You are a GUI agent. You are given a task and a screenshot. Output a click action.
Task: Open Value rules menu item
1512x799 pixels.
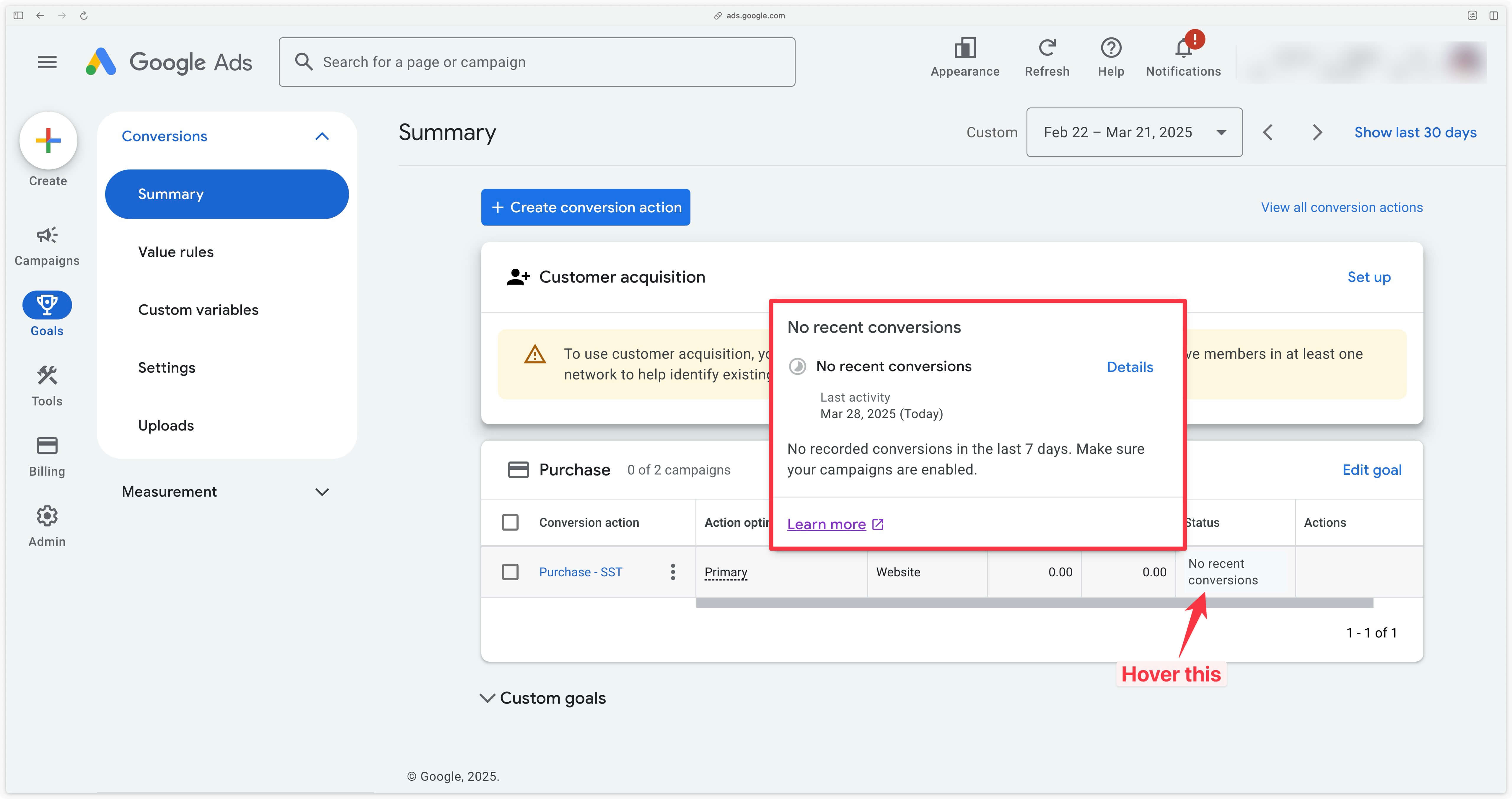[x=175, y=252]
